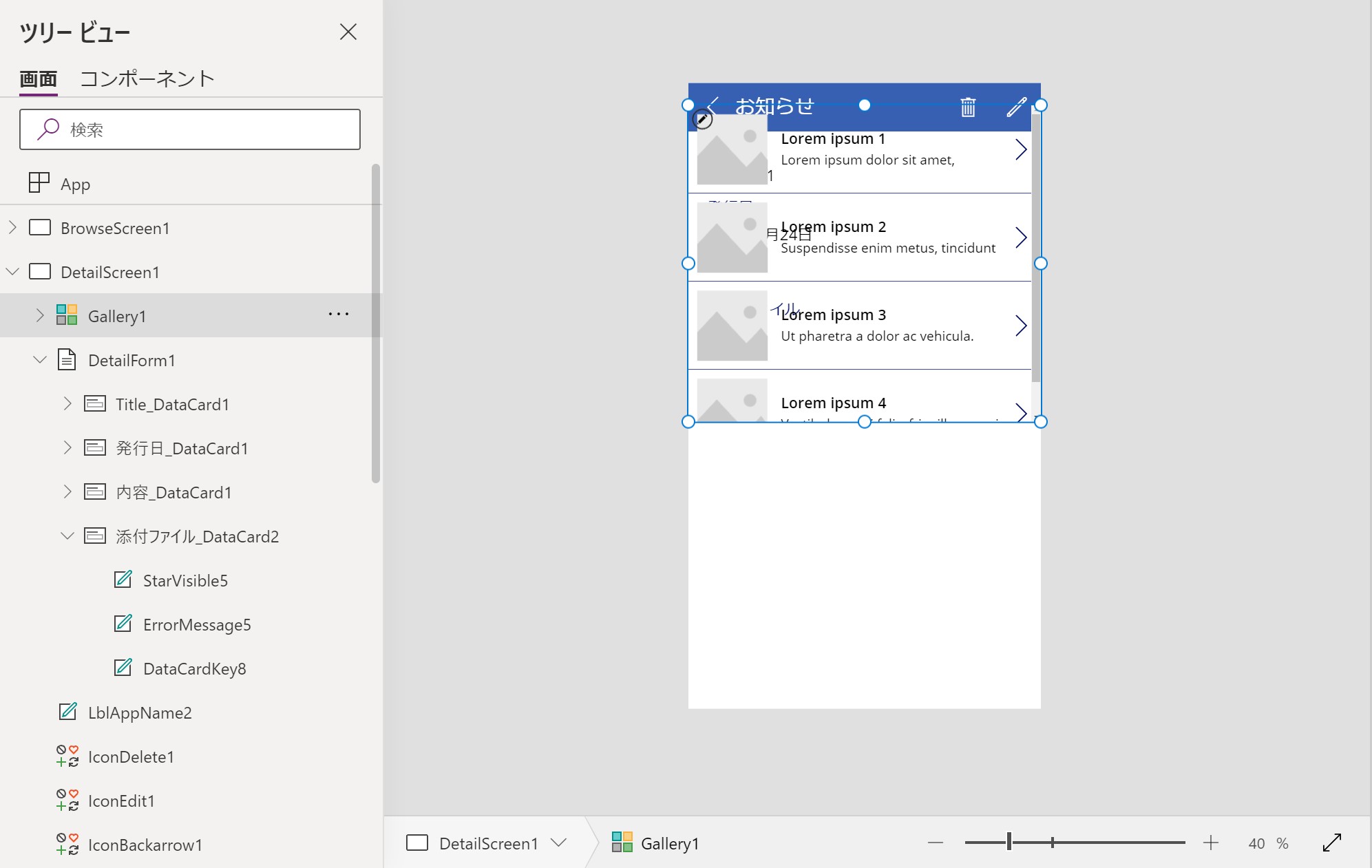
Task: Open Lorem ipsum 1 next arrow
Action: point(1021,149)
